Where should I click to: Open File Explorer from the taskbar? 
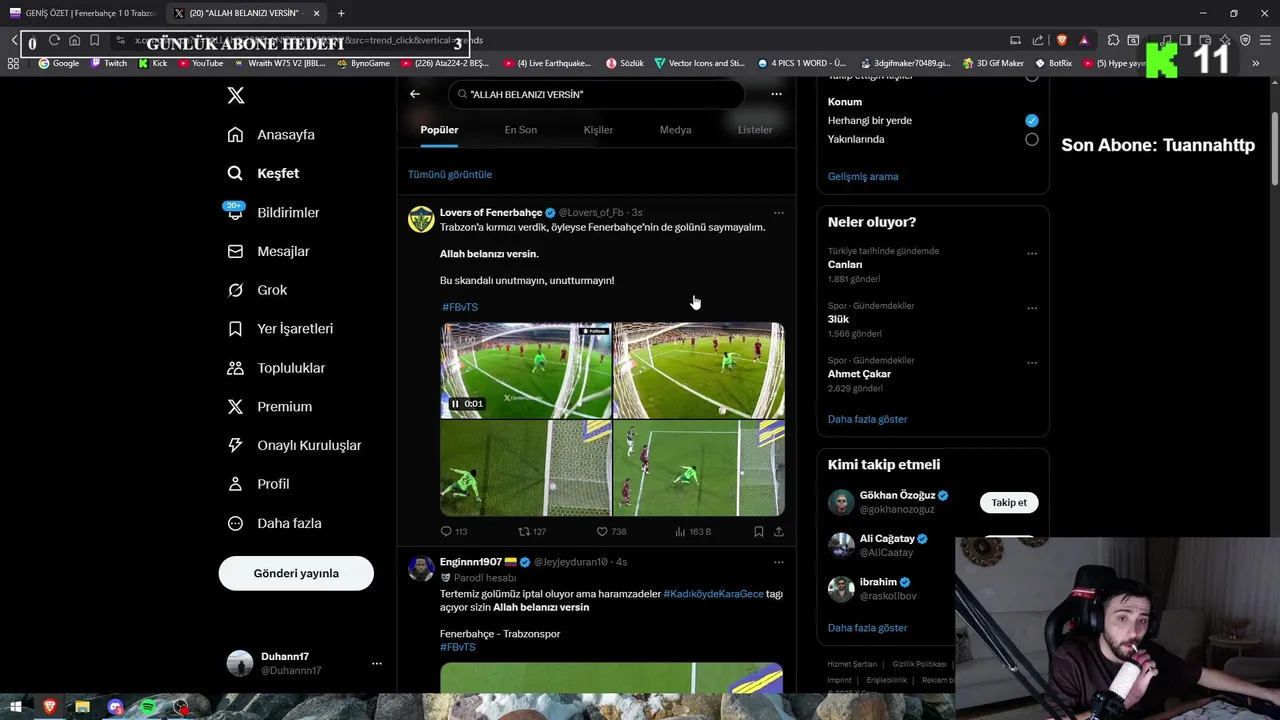[82, 707]
